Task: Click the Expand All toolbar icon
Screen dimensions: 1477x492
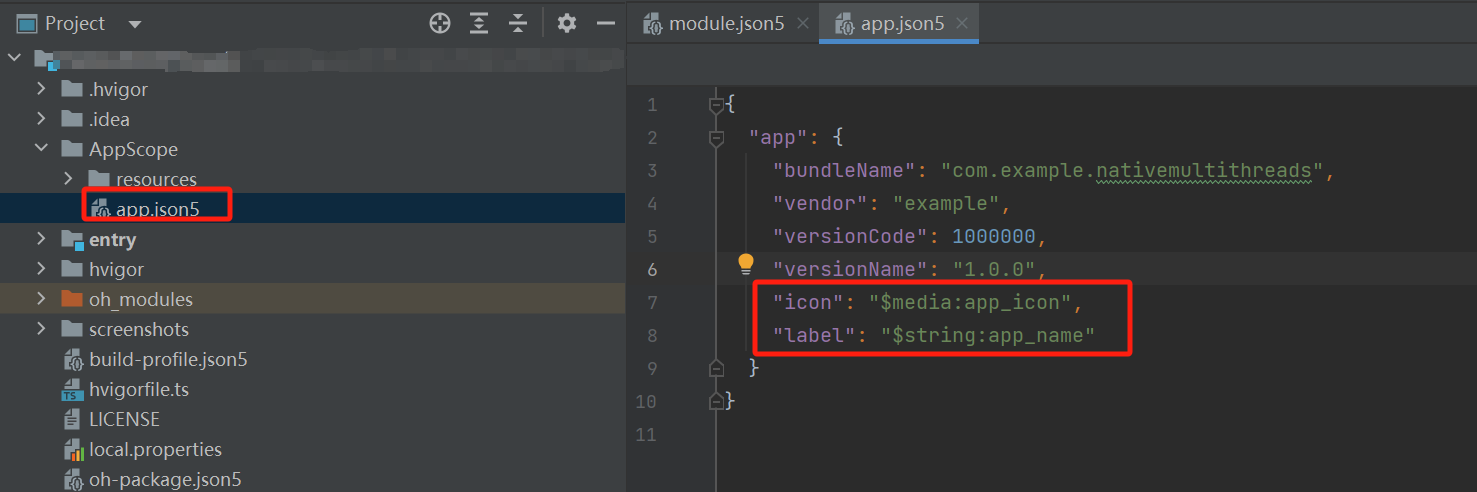Action: [480, 23]
